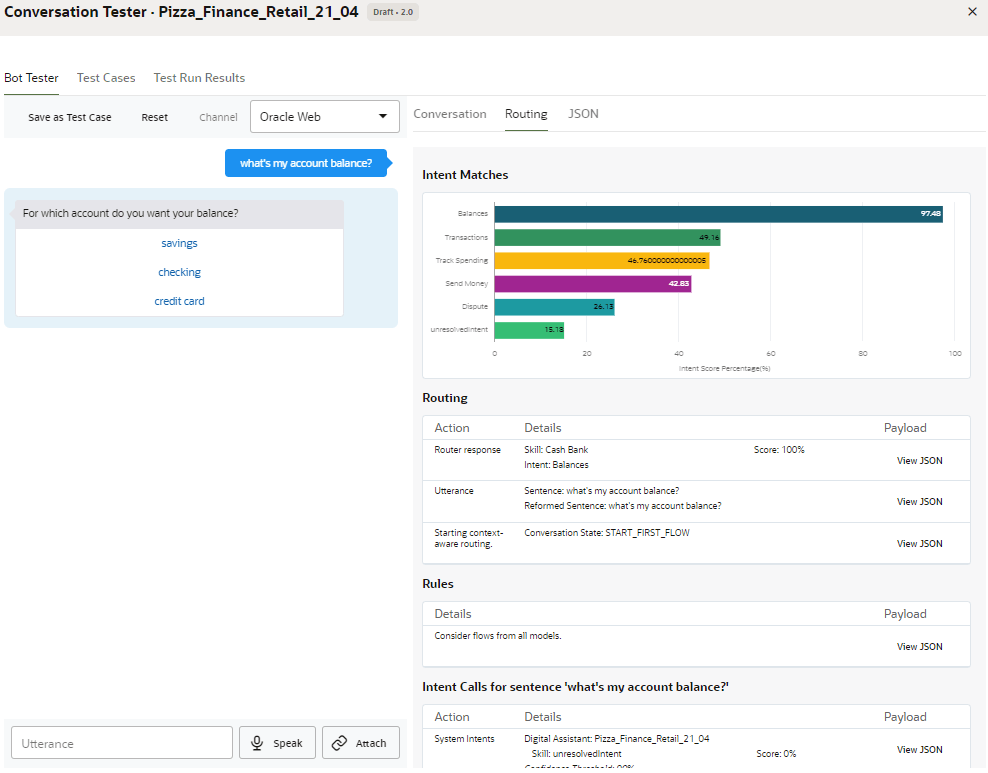The width and height of the screenshot is (988, 773).
Task: Click Save as Test Case button
Action: (70, 117)
